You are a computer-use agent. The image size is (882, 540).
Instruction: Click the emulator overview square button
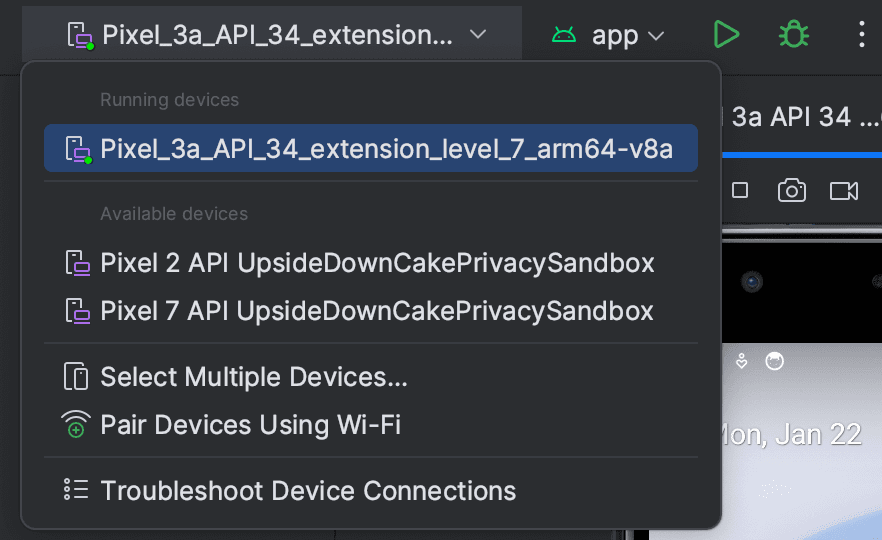coord(740,190)
